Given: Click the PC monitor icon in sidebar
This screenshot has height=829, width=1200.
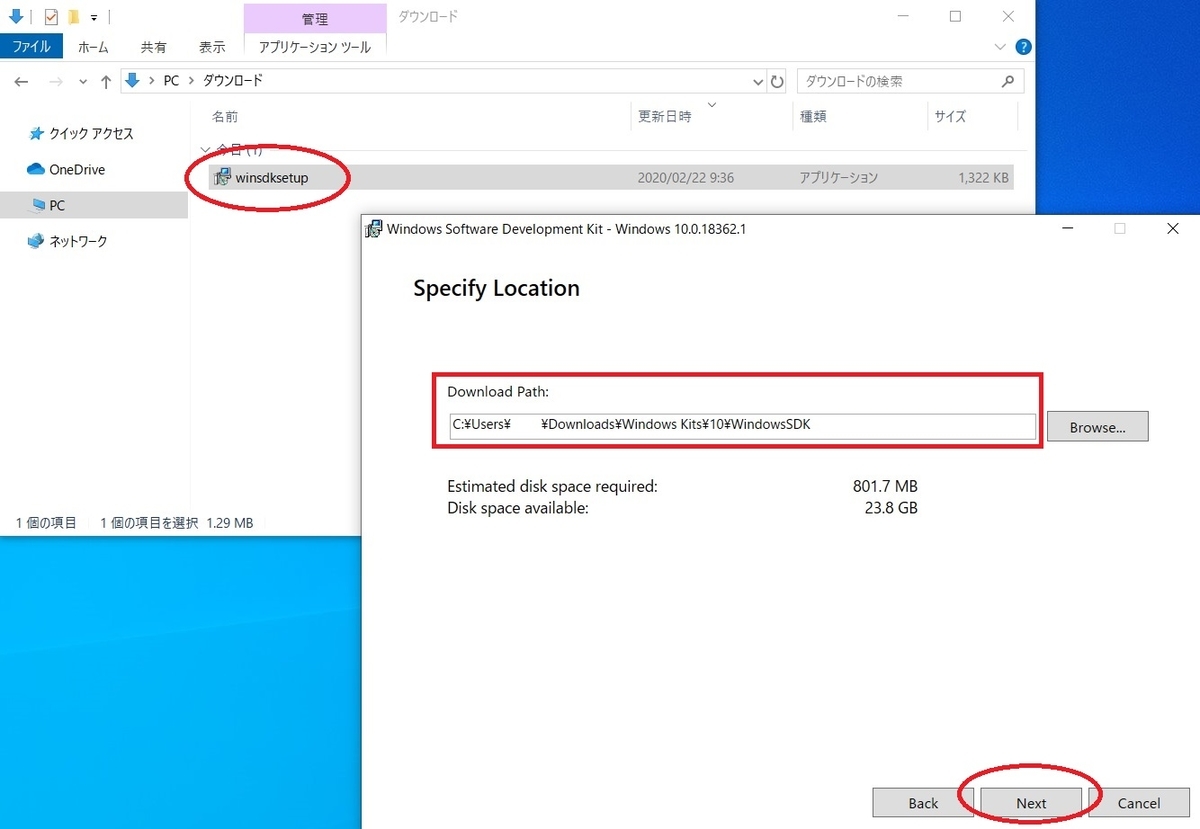Looking at the screenshot, I should [36, 205].
